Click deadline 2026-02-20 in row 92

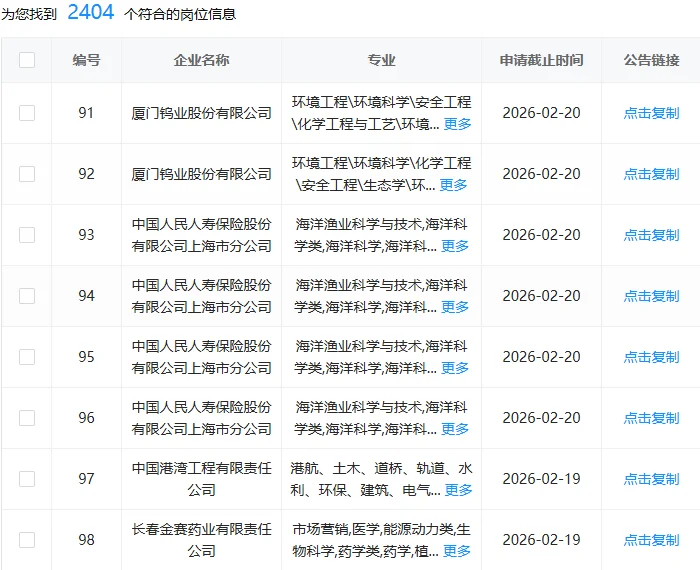(542, 174)
